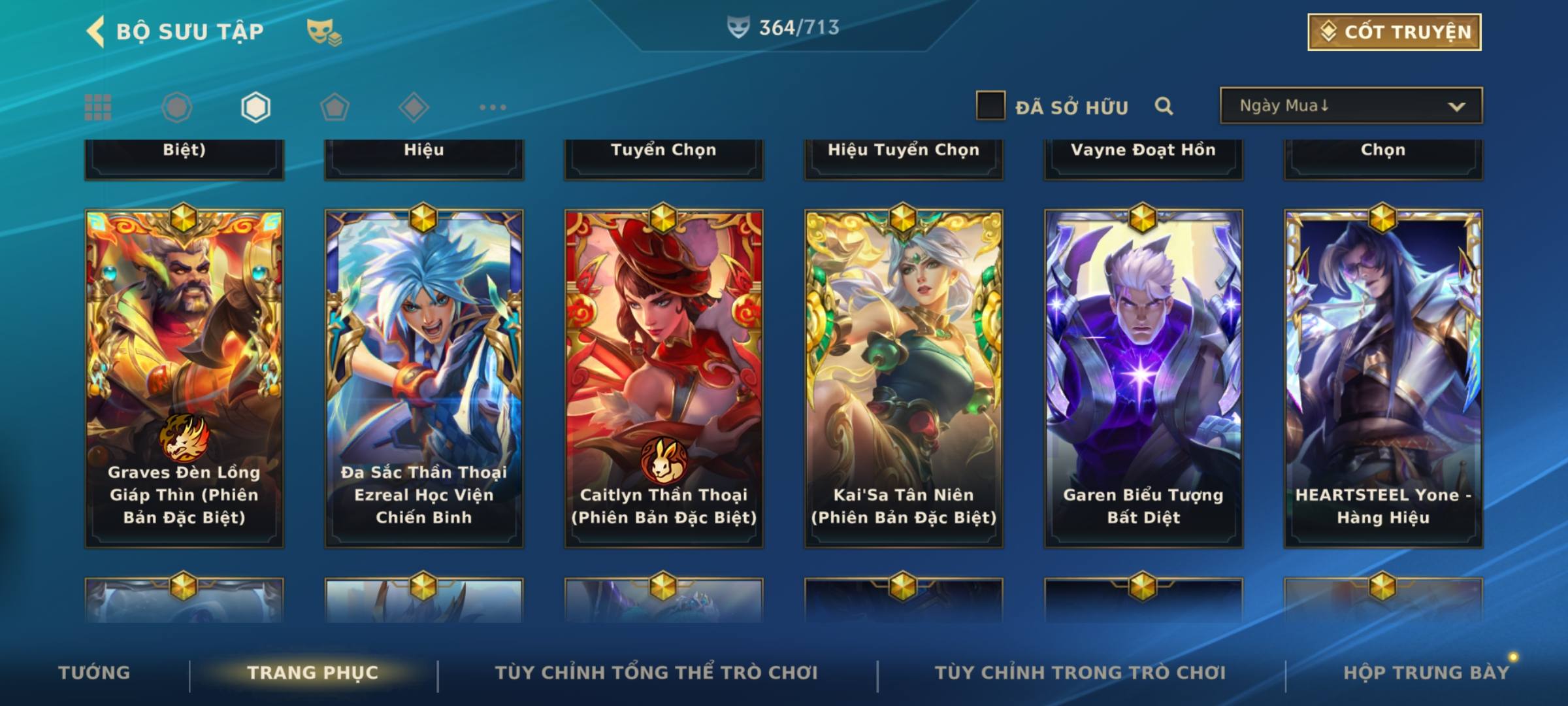This screenshot has width=1568, height=706.
Task: Select the Garen Biểu Tượng Bất Diệt skin
Action: pos(1143,378)
